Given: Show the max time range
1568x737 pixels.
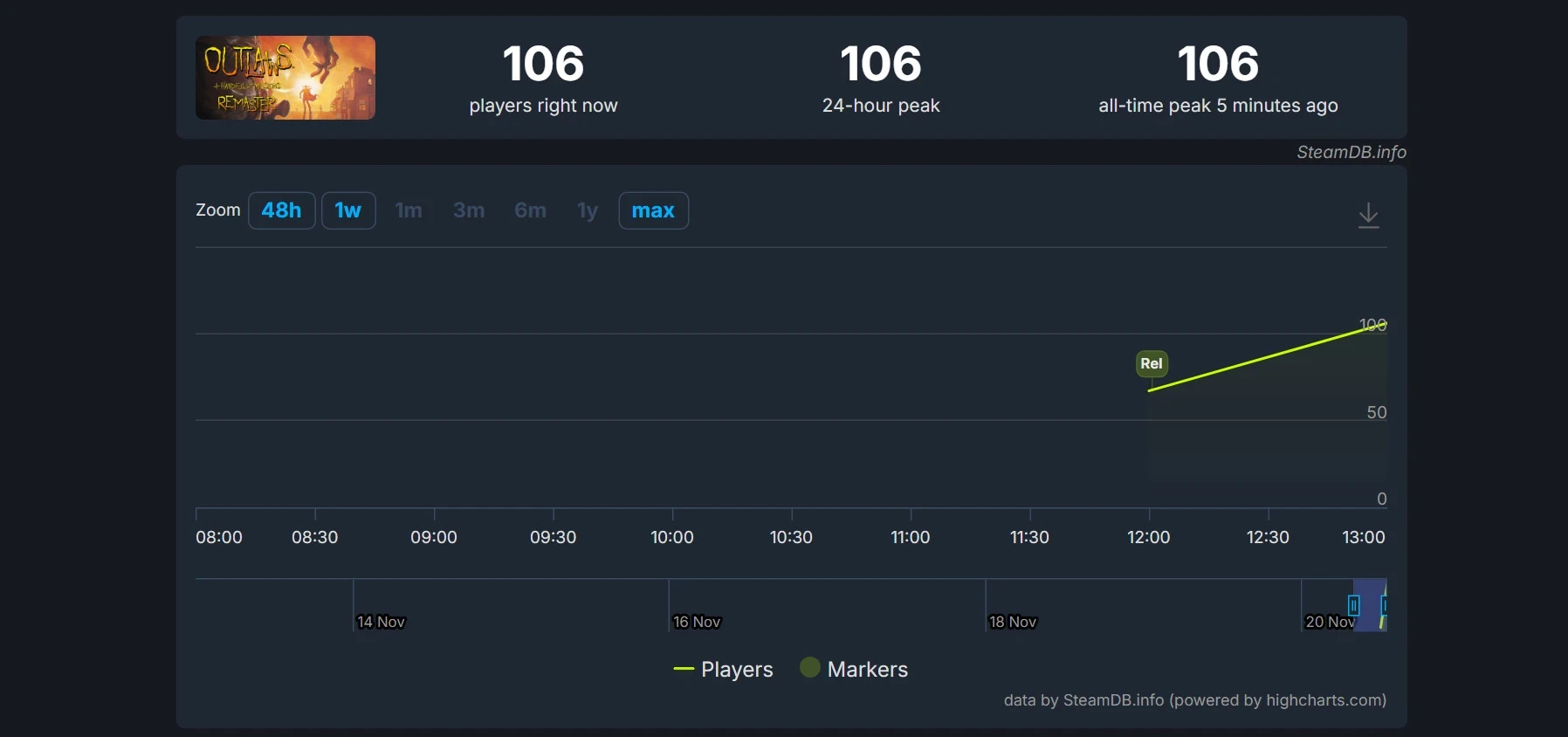Looking at the screenshot, I should (653, 210).
